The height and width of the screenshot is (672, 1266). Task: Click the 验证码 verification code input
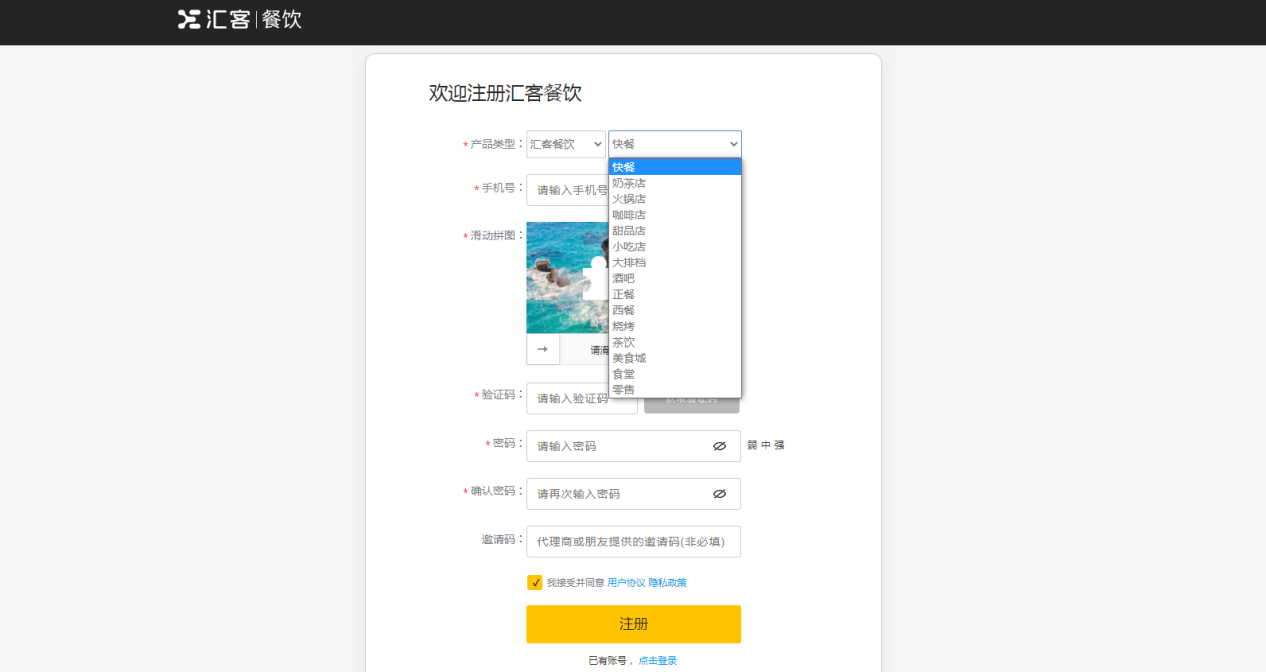(x=580, y=399)
